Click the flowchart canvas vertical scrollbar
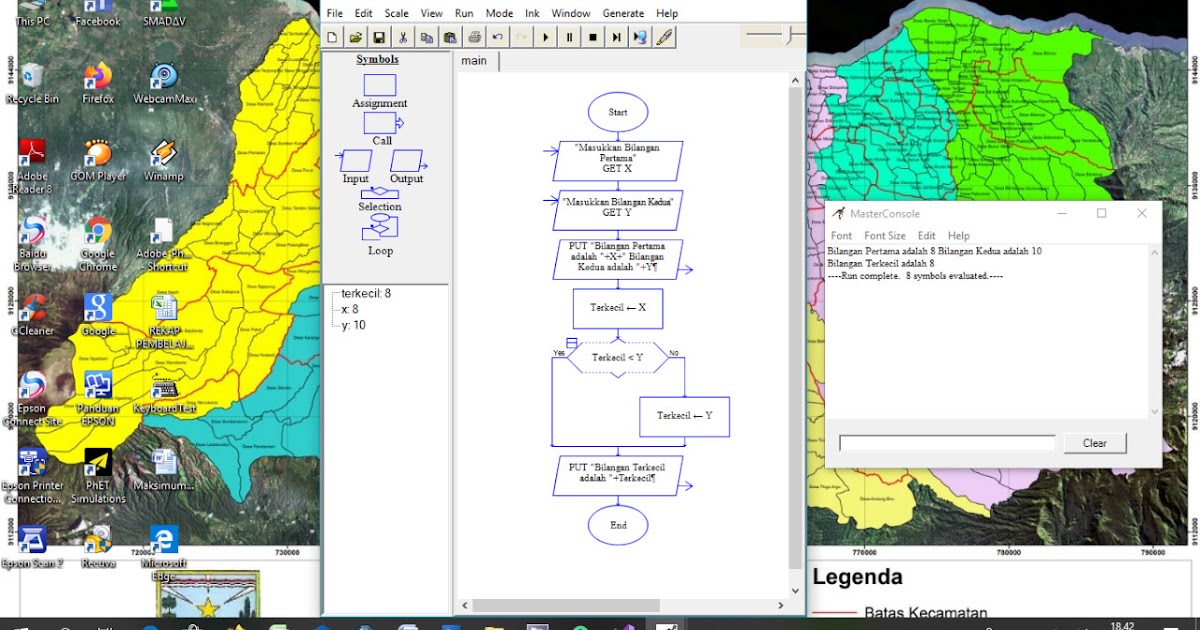 [x=796, y=335]
